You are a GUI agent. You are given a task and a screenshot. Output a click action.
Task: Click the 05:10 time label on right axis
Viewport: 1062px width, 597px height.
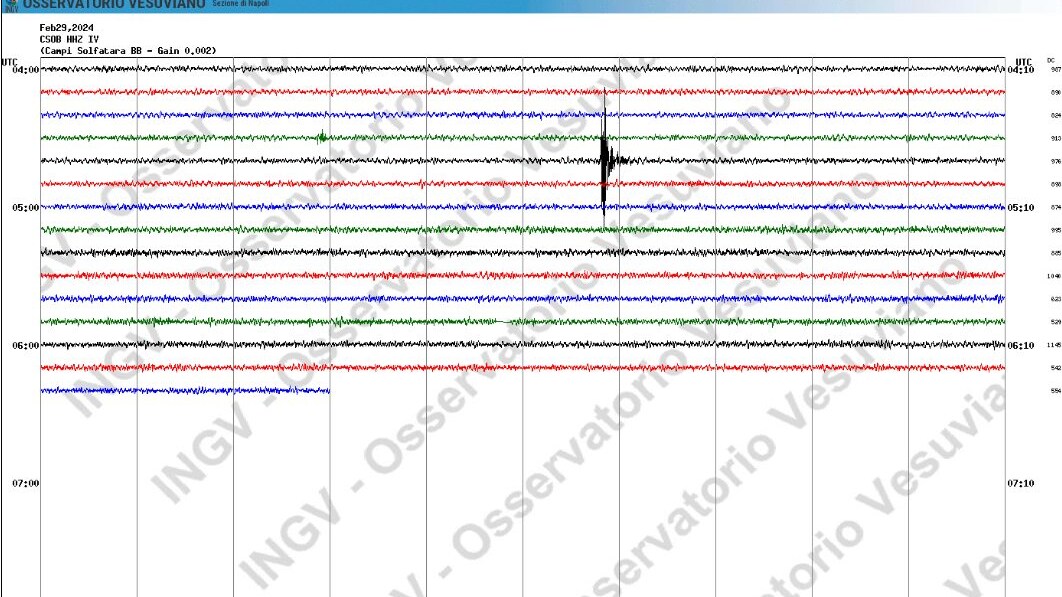coord(1021,207)
